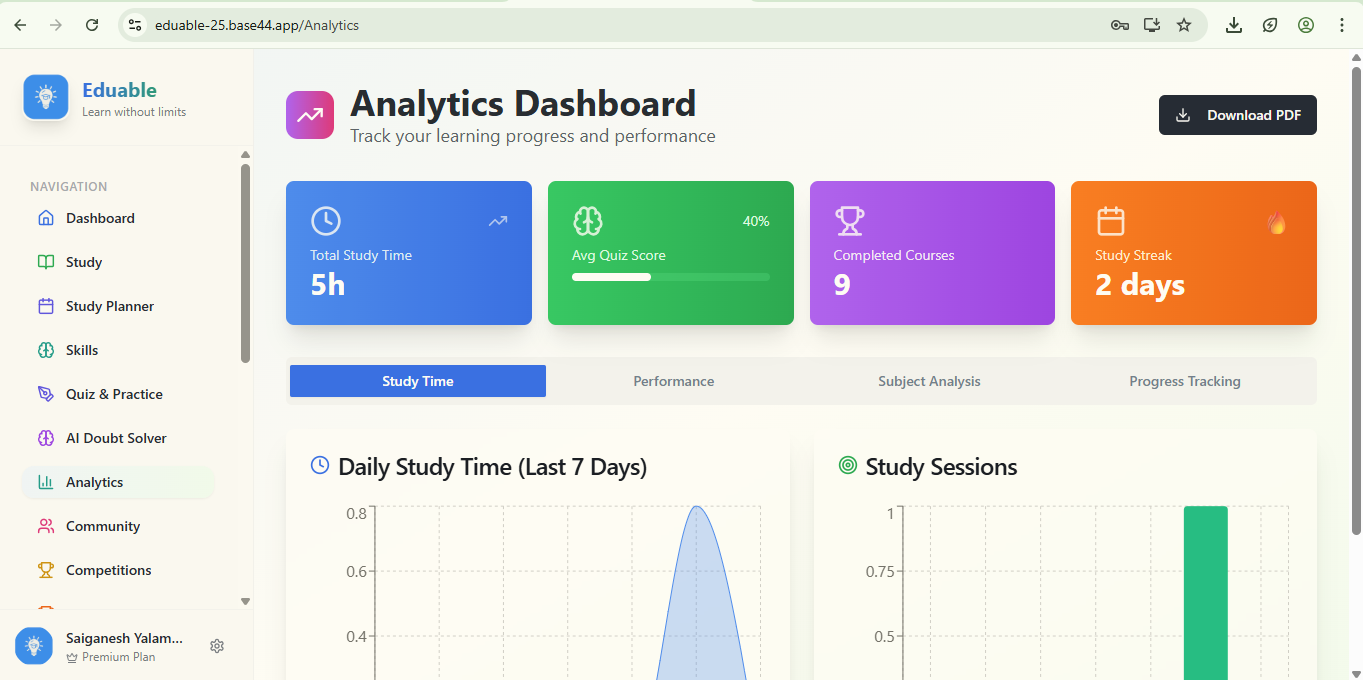Click the Competitions trophy icon
1363x680 pixels.
[46, 570]
